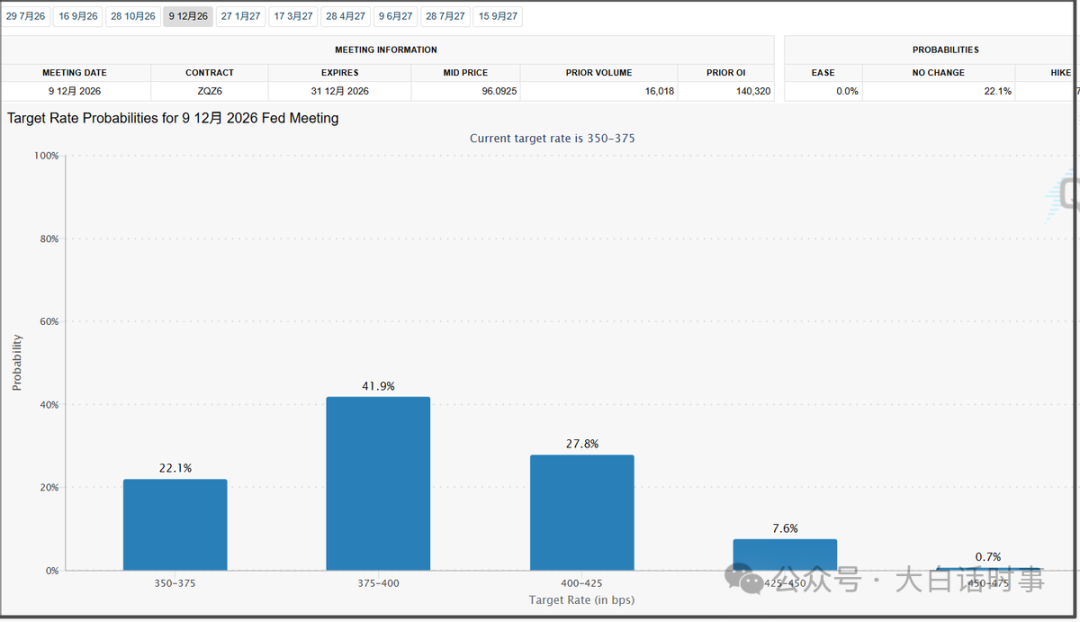1080x622 pixels.
Task: Click the MID PRICE column header
Action: (466, 72)
